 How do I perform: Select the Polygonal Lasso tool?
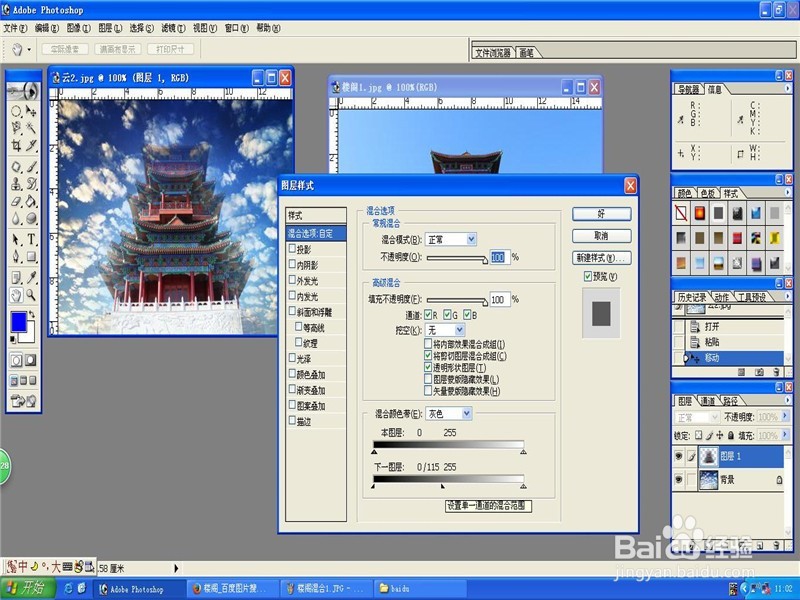pyautogui.click(x=16, y=128)
